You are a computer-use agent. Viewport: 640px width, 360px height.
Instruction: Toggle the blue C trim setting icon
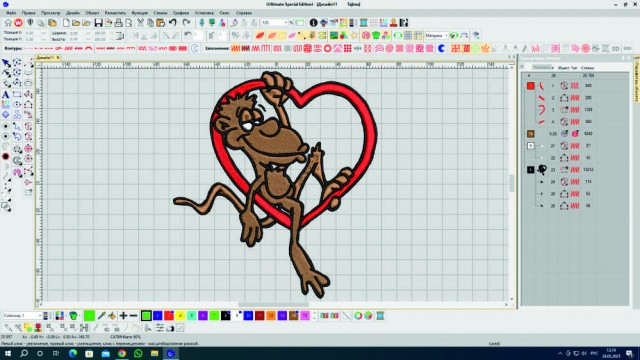[442, 49]
